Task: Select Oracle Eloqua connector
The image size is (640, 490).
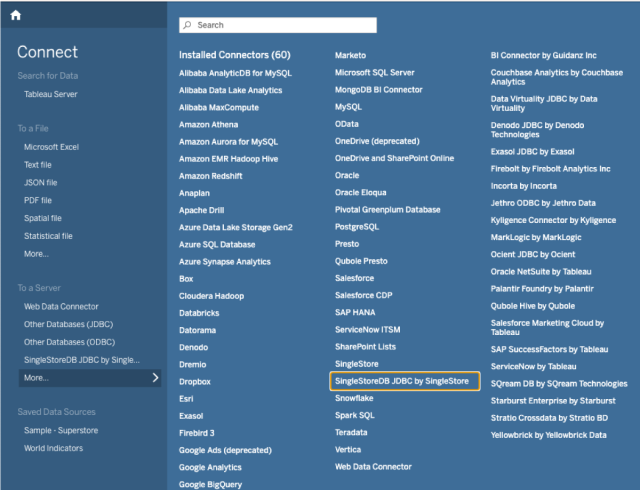Action: coord(361,193)
